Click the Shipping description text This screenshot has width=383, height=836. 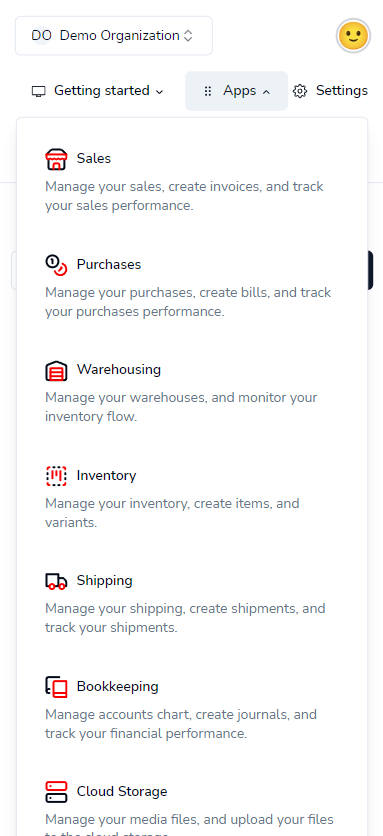[x=185, y=618]
